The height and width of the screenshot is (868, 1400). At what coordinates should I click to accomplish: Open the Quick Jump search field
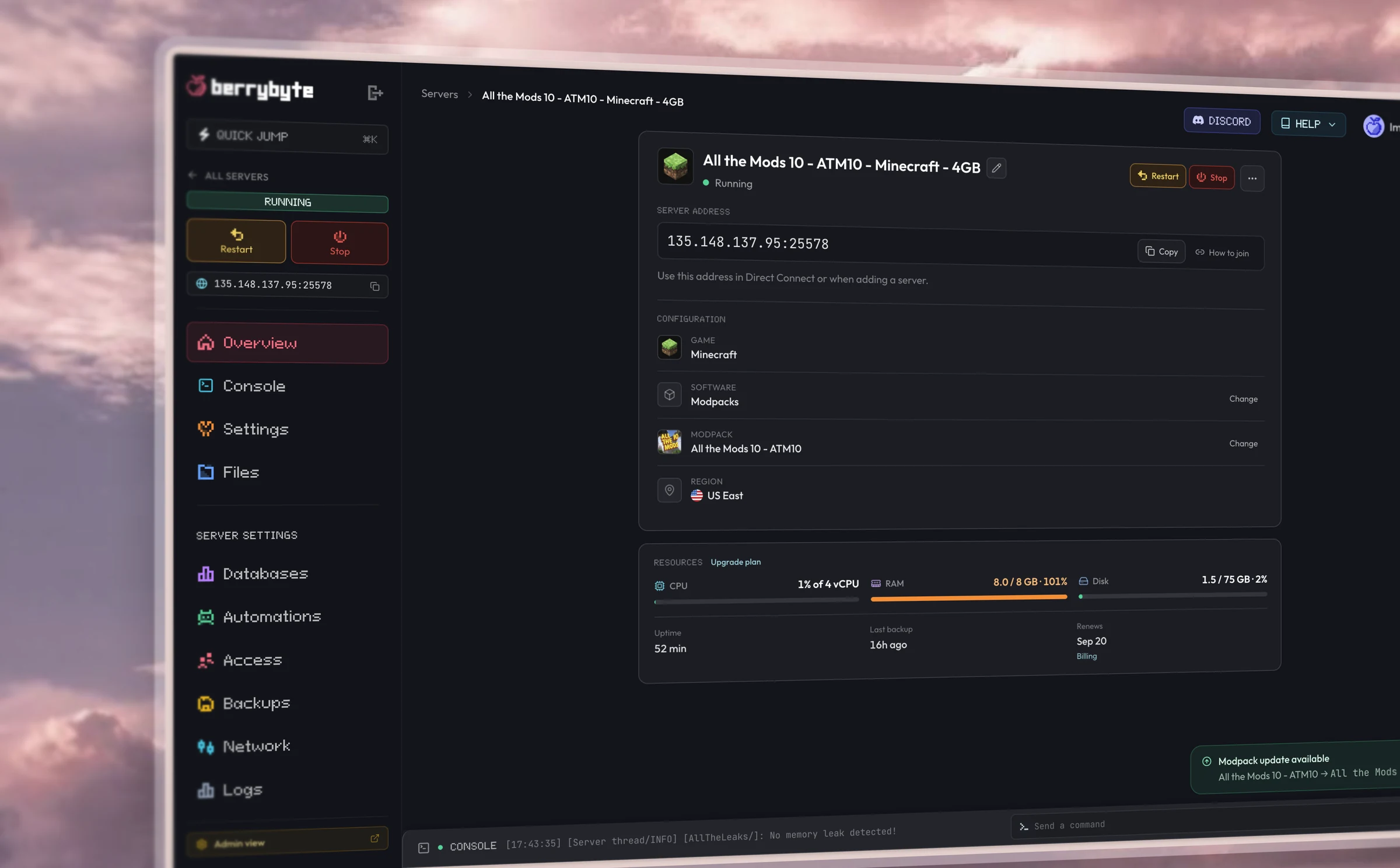coord(288,137)
